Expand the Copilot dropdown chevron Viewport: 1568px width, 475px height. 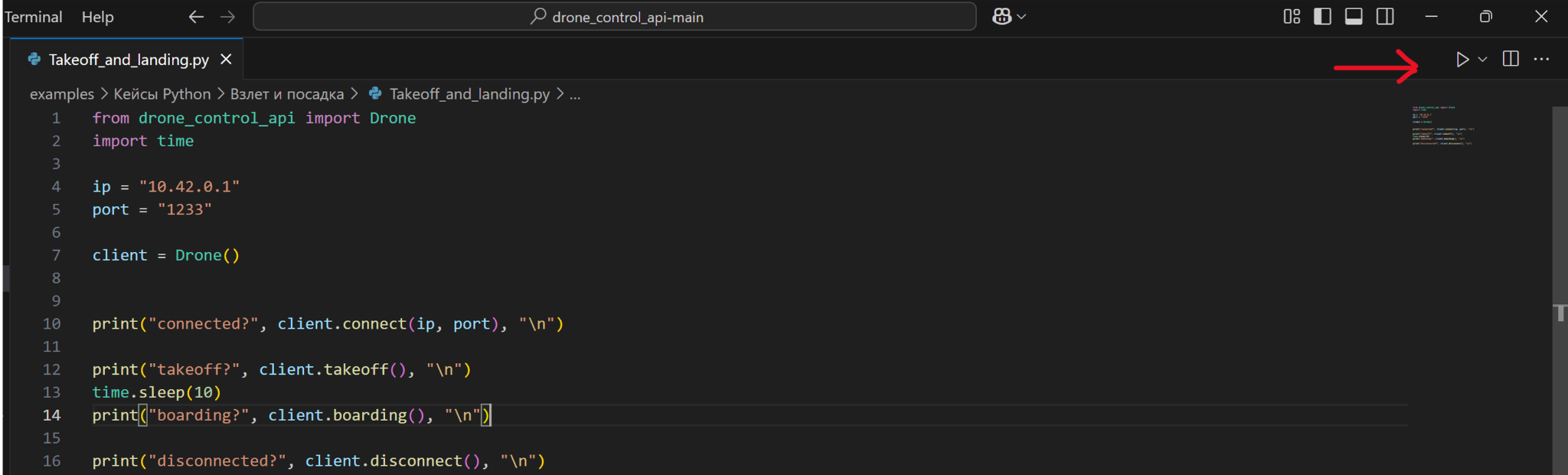[1021, 17]
